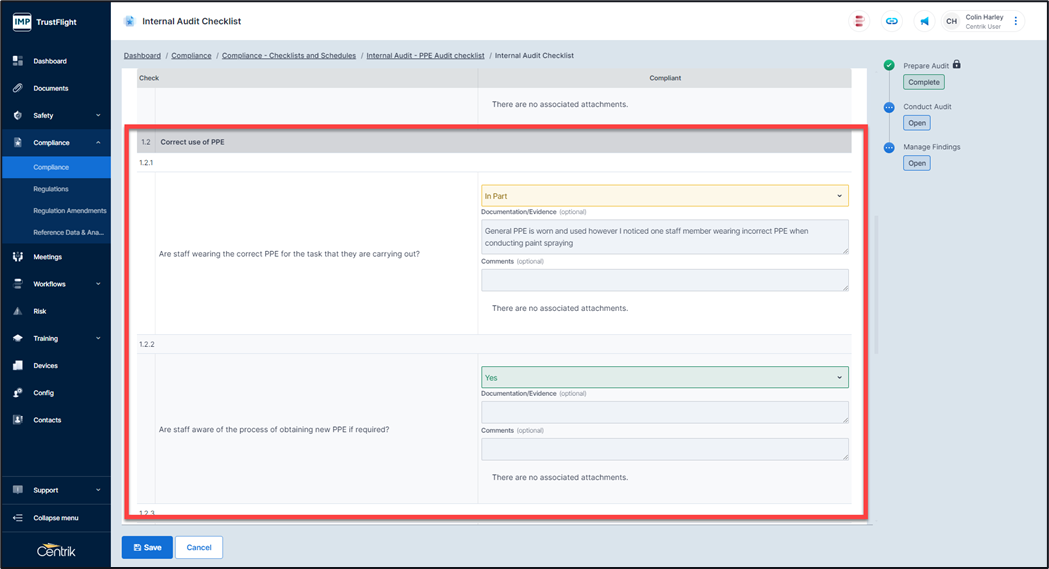The image size is (1049, 569).
Task: Open the 'In Part' compliance dropdown
Action: click(x=664, y=196)
